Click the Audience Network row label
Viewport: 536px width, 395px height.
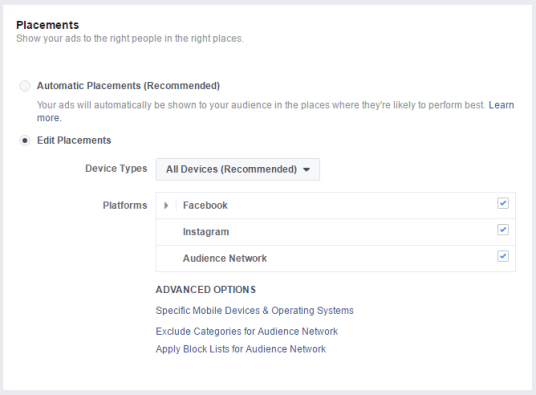(x=225, y=258)
